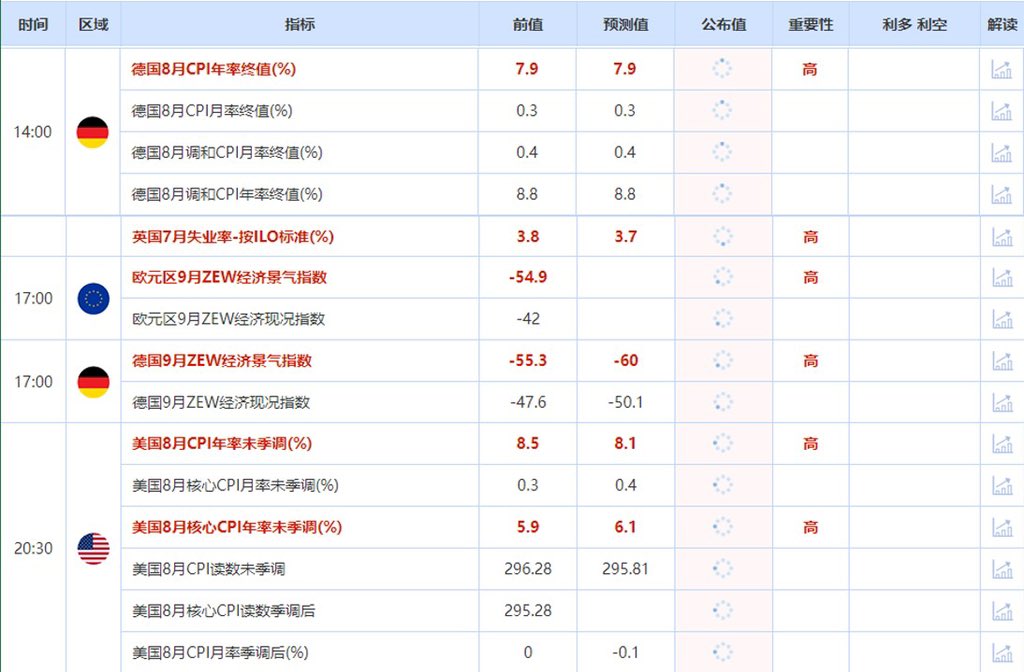Open chart icon for 美国8月CPI年率未季调 row

coord(1002,444)
